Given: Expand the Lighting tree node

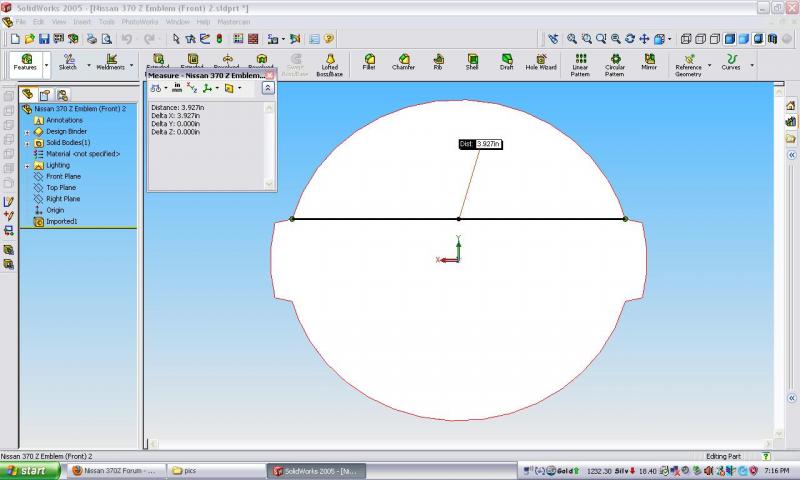Looking at the screenshot, I should [27, 166].
